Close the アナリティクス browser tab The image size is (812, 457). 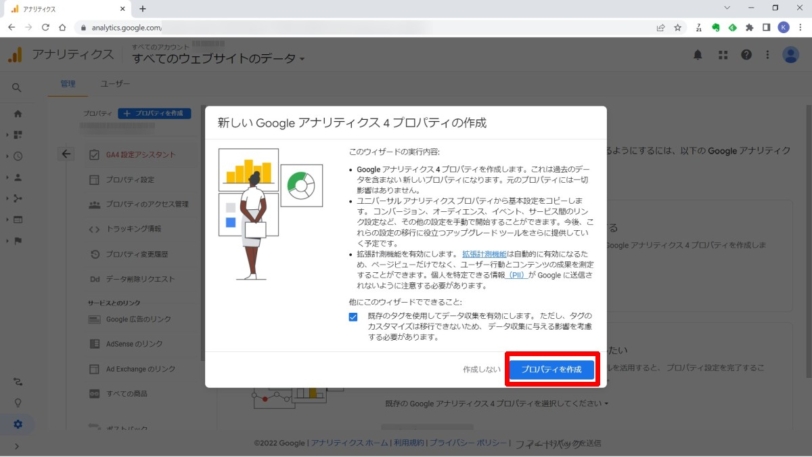point(122,9)
